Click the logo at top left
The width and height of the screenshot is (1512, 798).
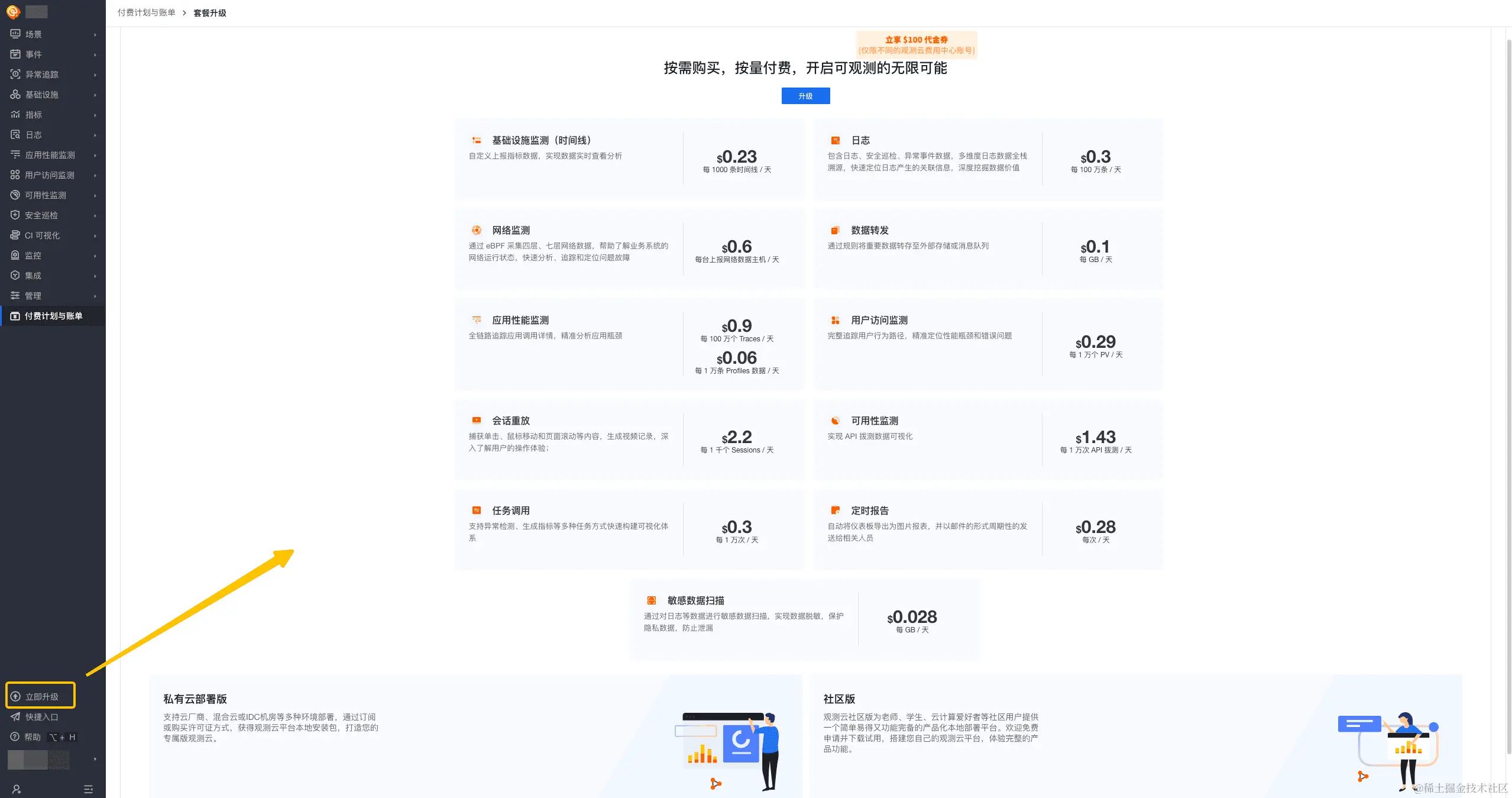(x=13, y=12)
